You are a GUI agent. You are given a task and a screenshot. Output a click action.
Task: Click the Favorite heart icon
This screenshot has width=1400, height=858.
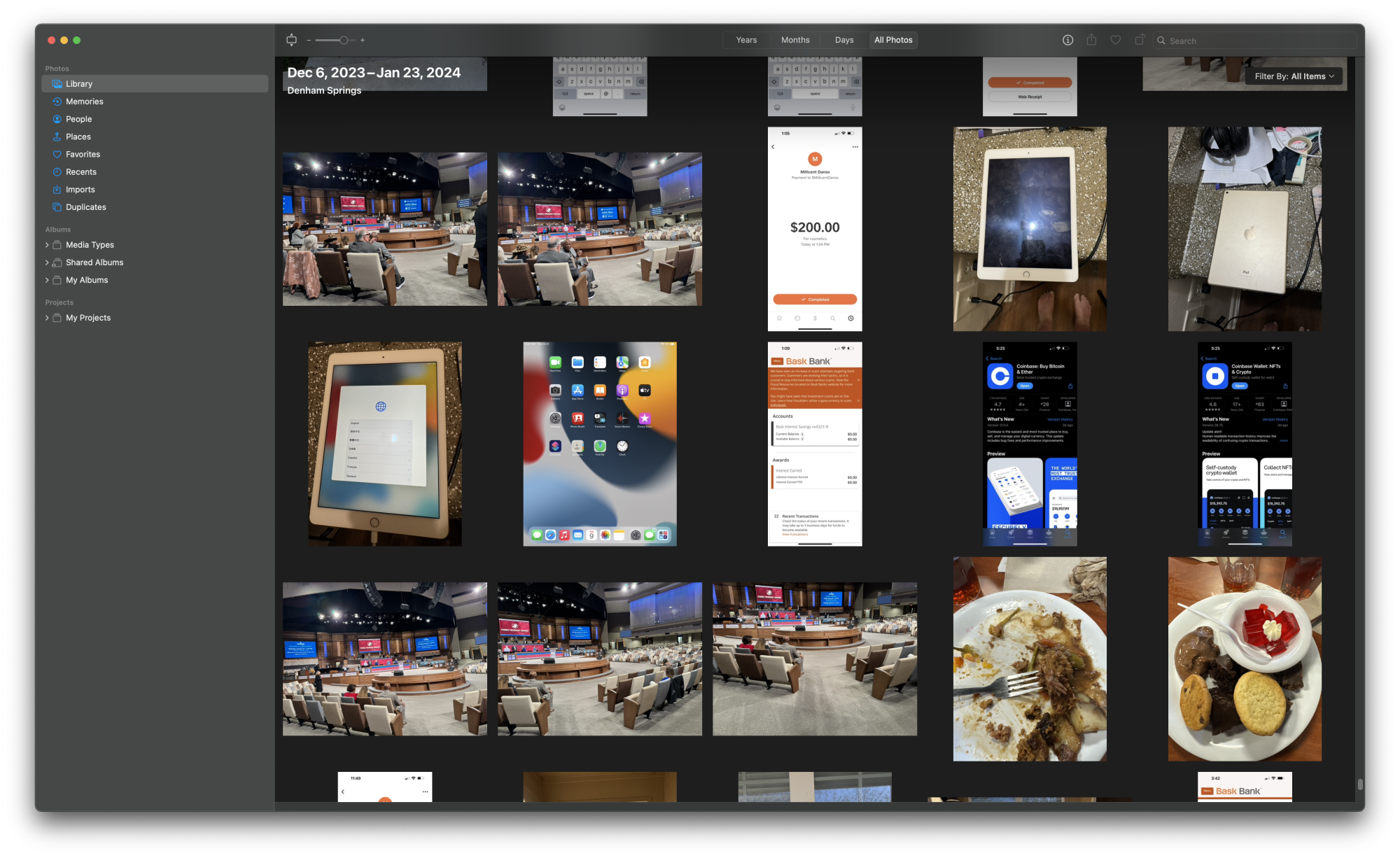1116,40
